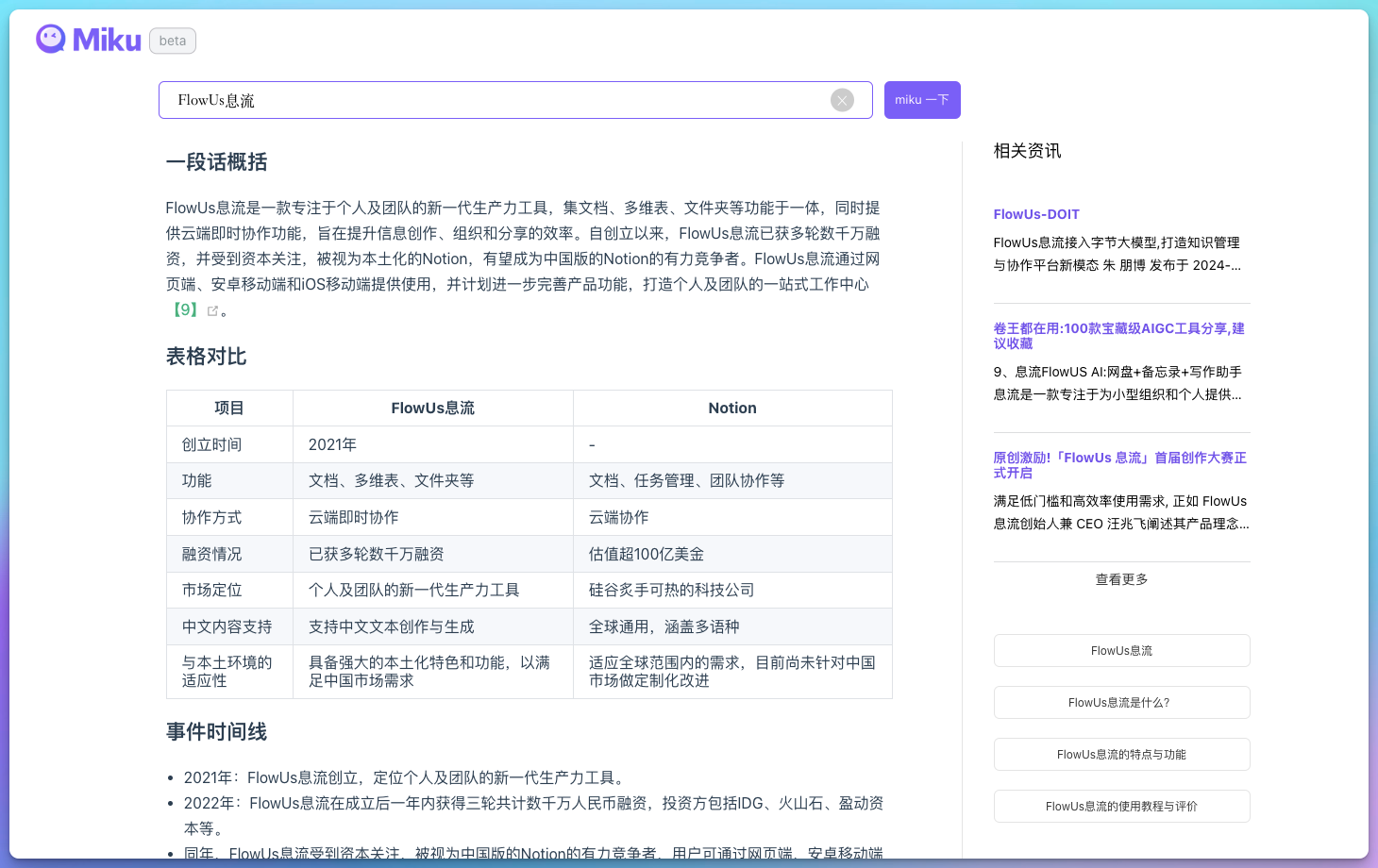
Task: Select the 'FlowUs息流' related search suggestion
Action: tap(1121, 651)
